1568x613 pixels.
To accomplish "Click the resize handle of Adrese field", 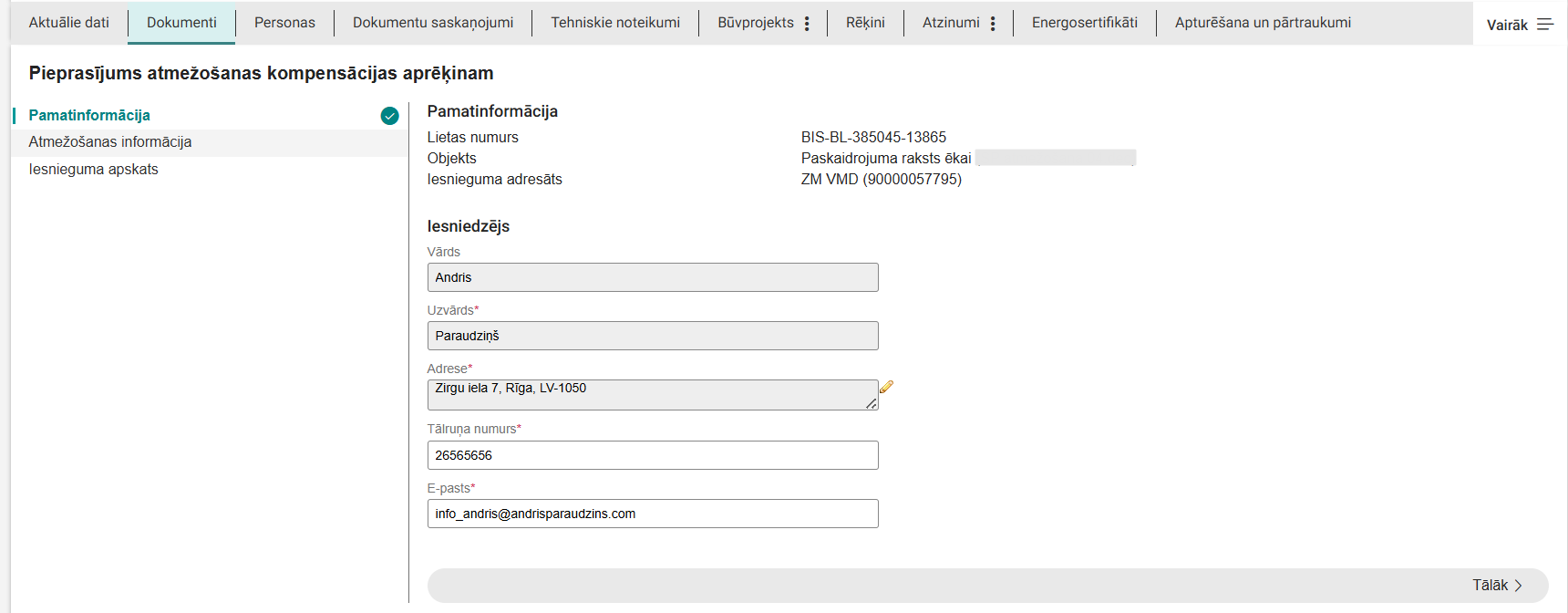I will point(872,403).
